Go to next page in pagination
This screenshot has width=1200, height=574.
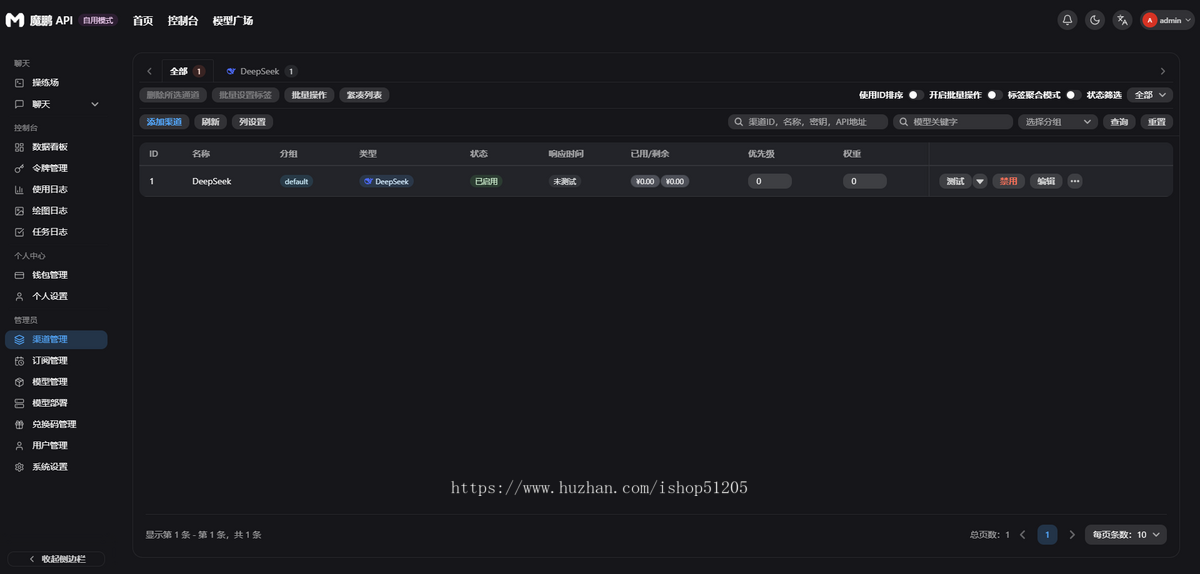pyautogui.click(x=1072, y=535)
